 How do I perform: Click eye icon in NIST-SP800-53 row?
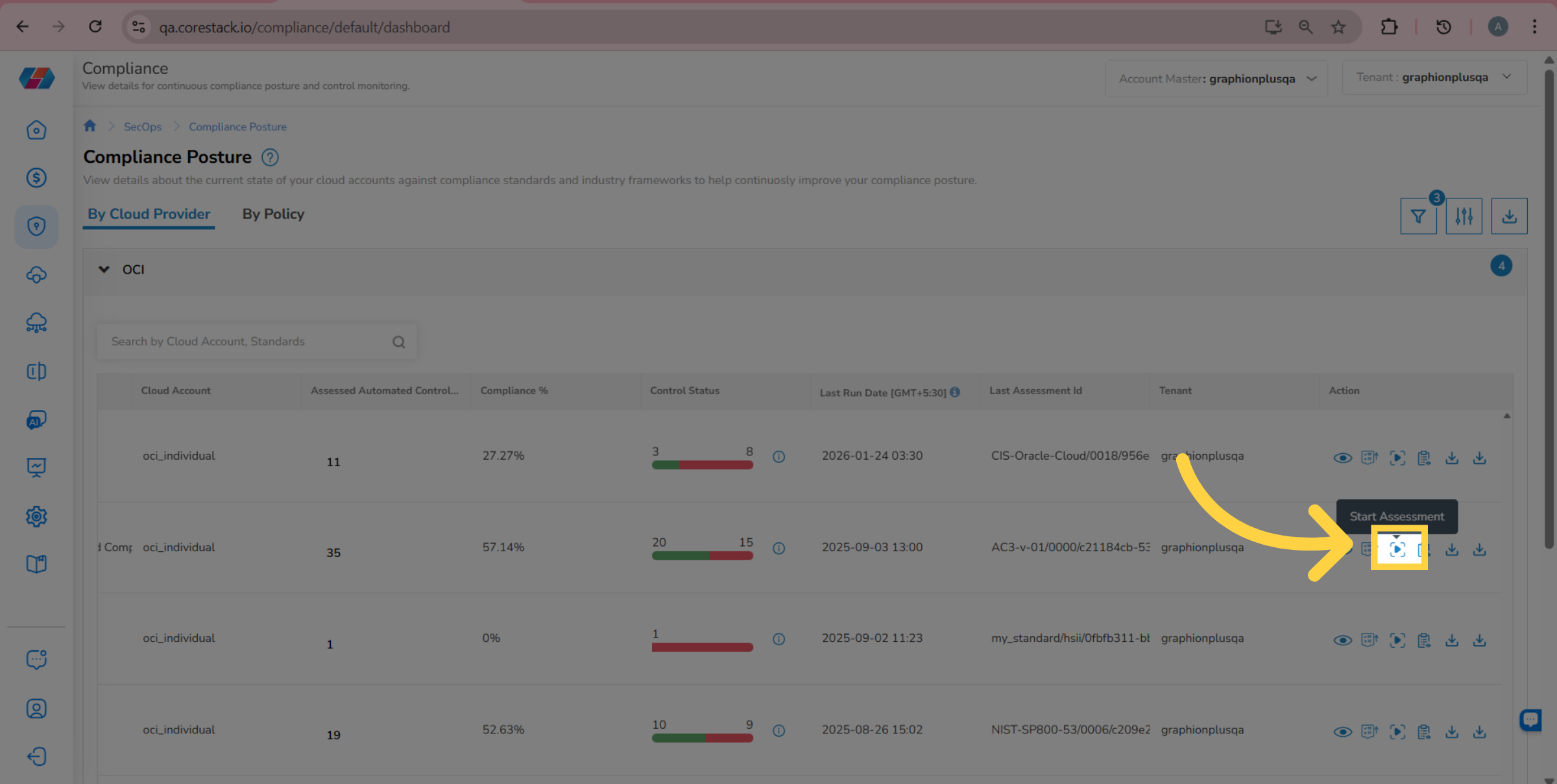1342,732
